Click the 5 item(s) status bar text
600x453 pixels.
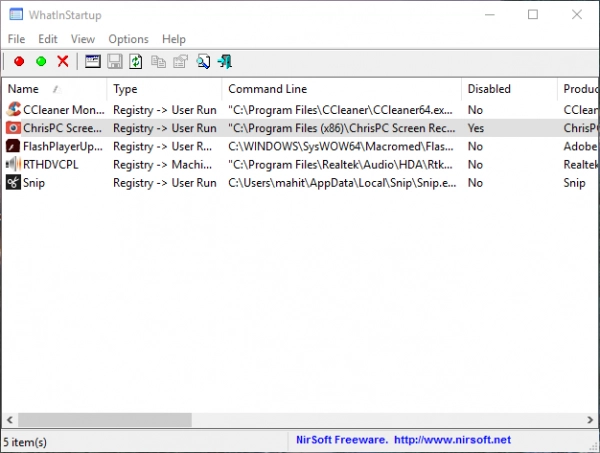pos(25,442)
